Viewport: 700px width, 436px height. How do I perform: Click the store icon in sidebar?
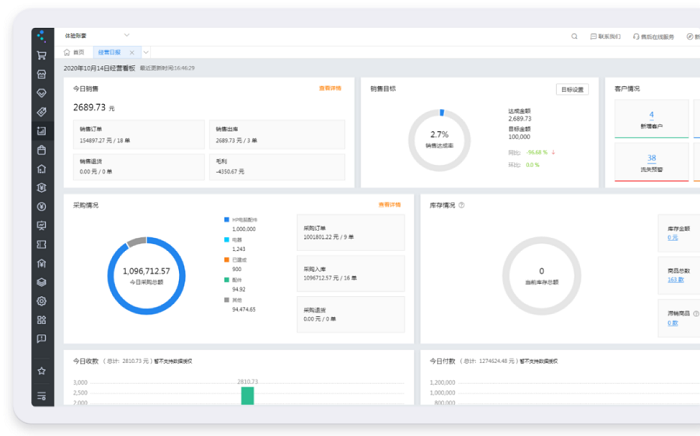(x=42, y=74)
